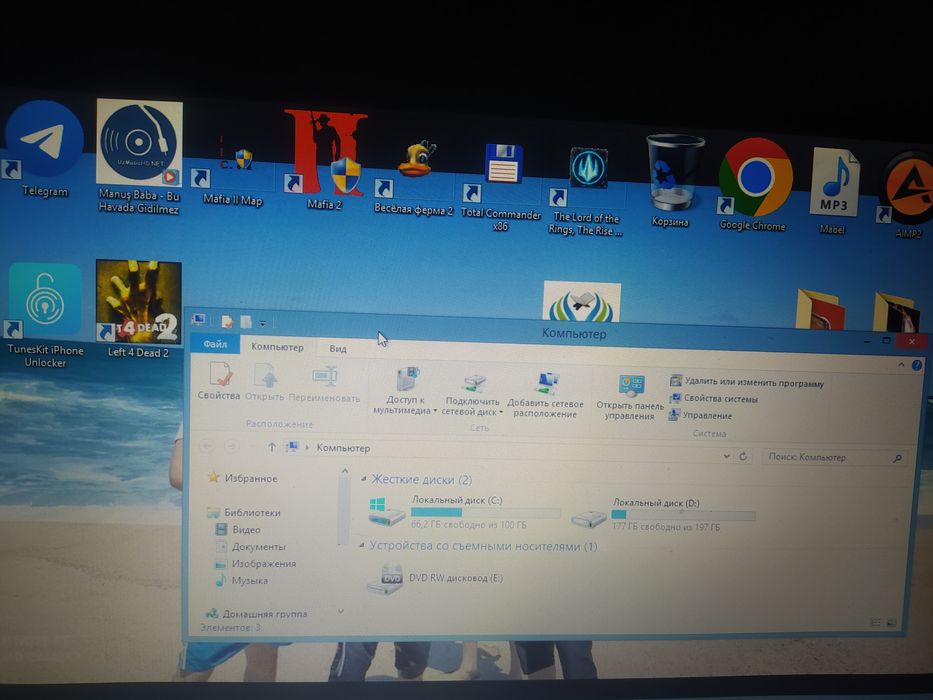Viewport: 933px width, 700px height.
Task: Open the Telegram desktop shortcut
Action: click(x=45, y=149)
